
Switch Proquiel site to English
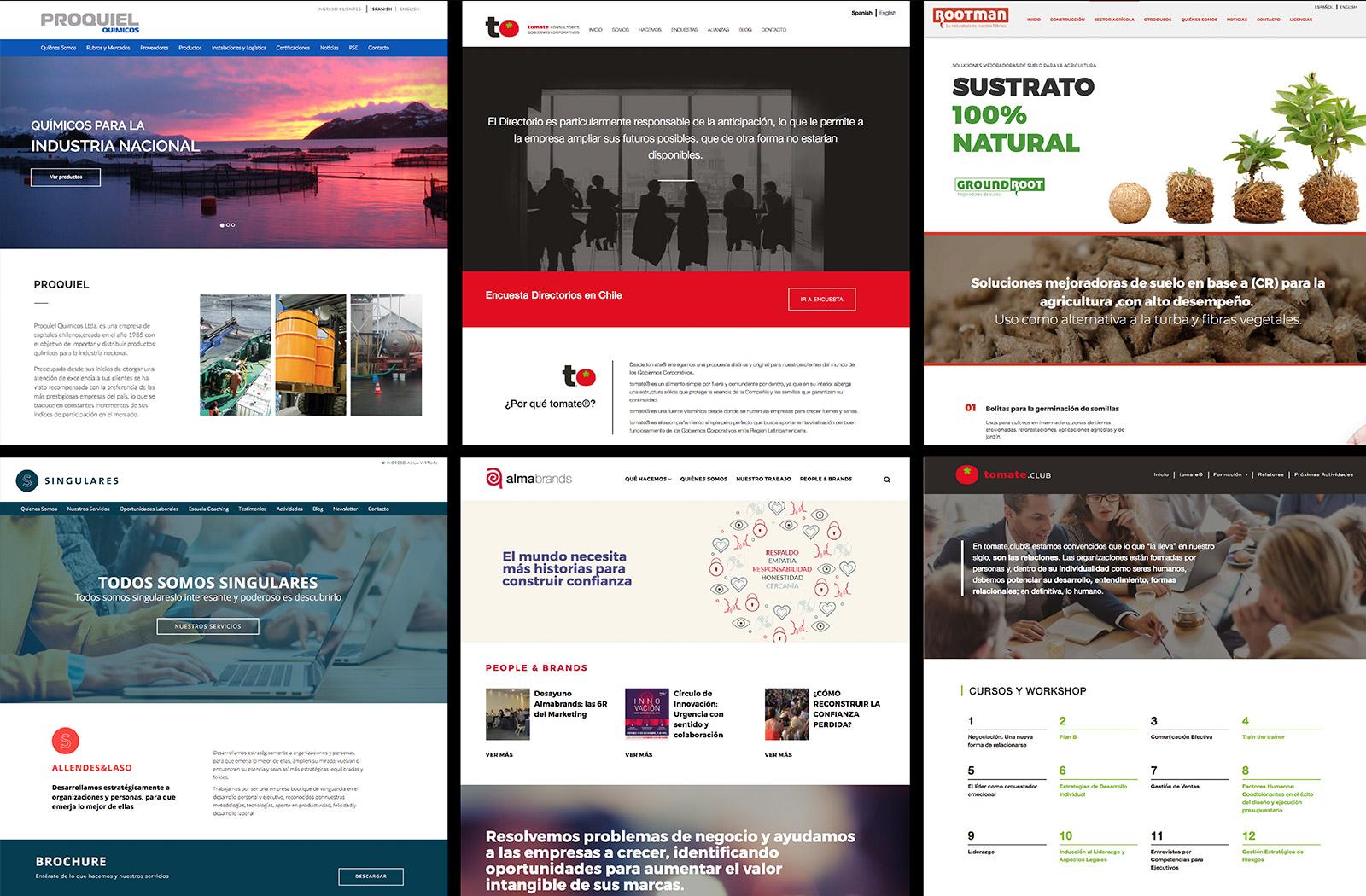point(409,9)
